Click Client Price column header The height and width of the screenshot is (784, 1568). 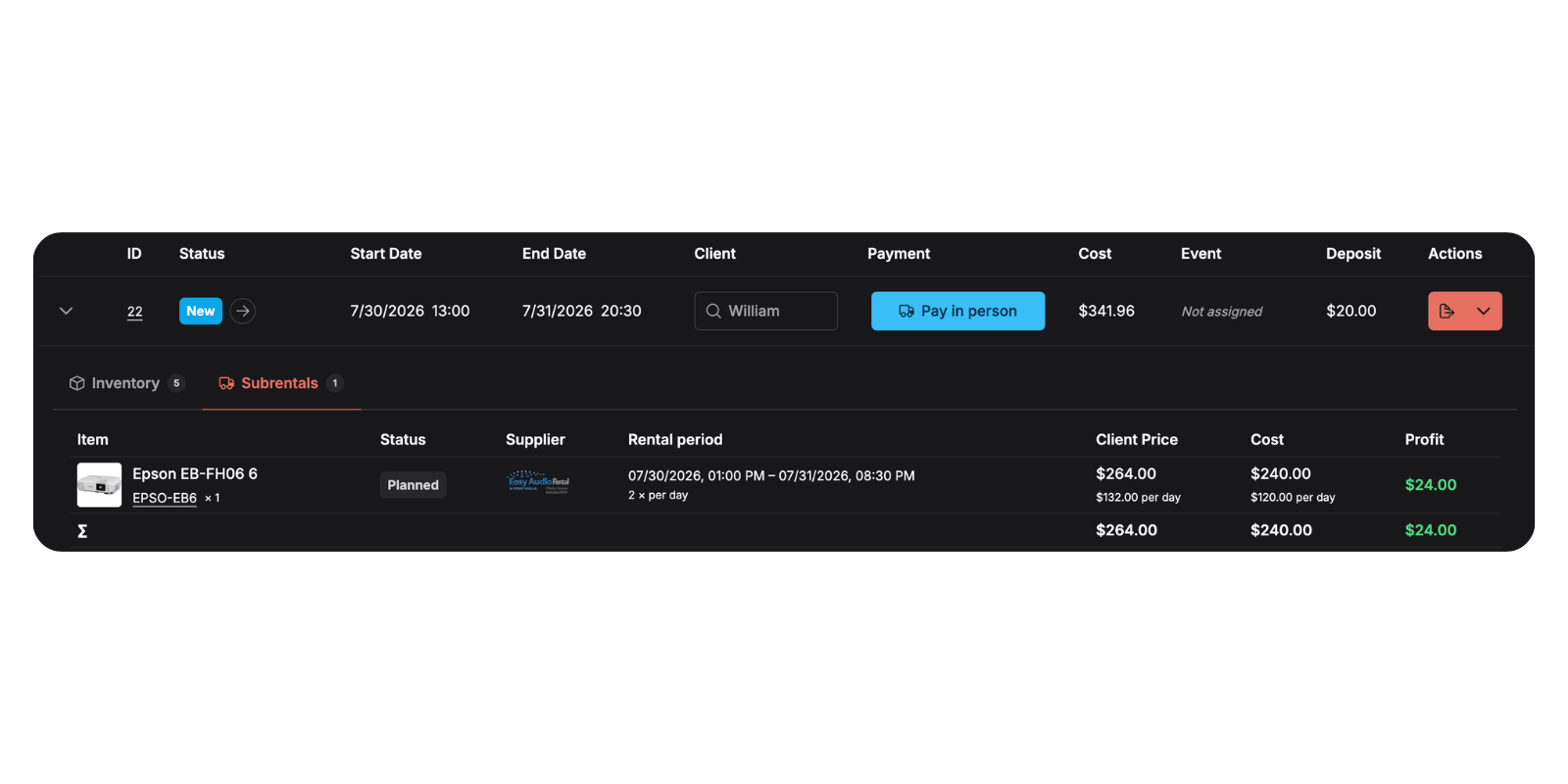[1137, 440]
